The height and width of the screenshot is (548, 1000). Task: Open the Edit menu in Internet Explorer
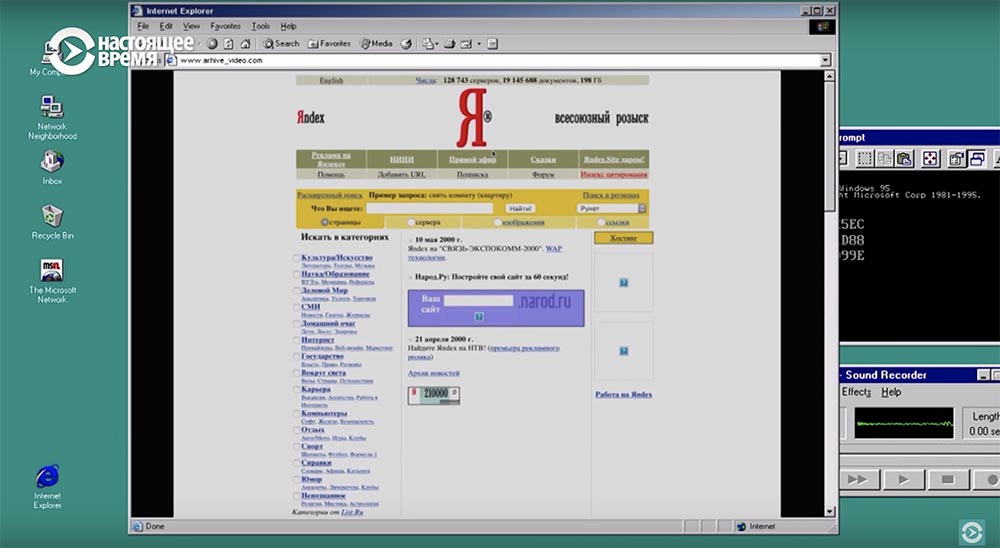point(166,26)
